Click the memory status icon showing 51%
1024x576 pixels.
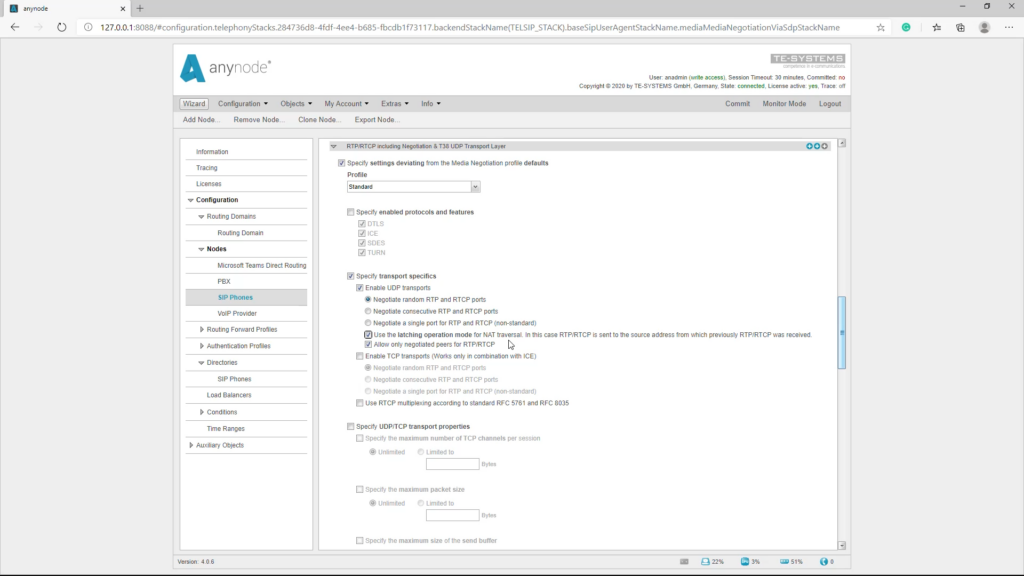[784, 562]
